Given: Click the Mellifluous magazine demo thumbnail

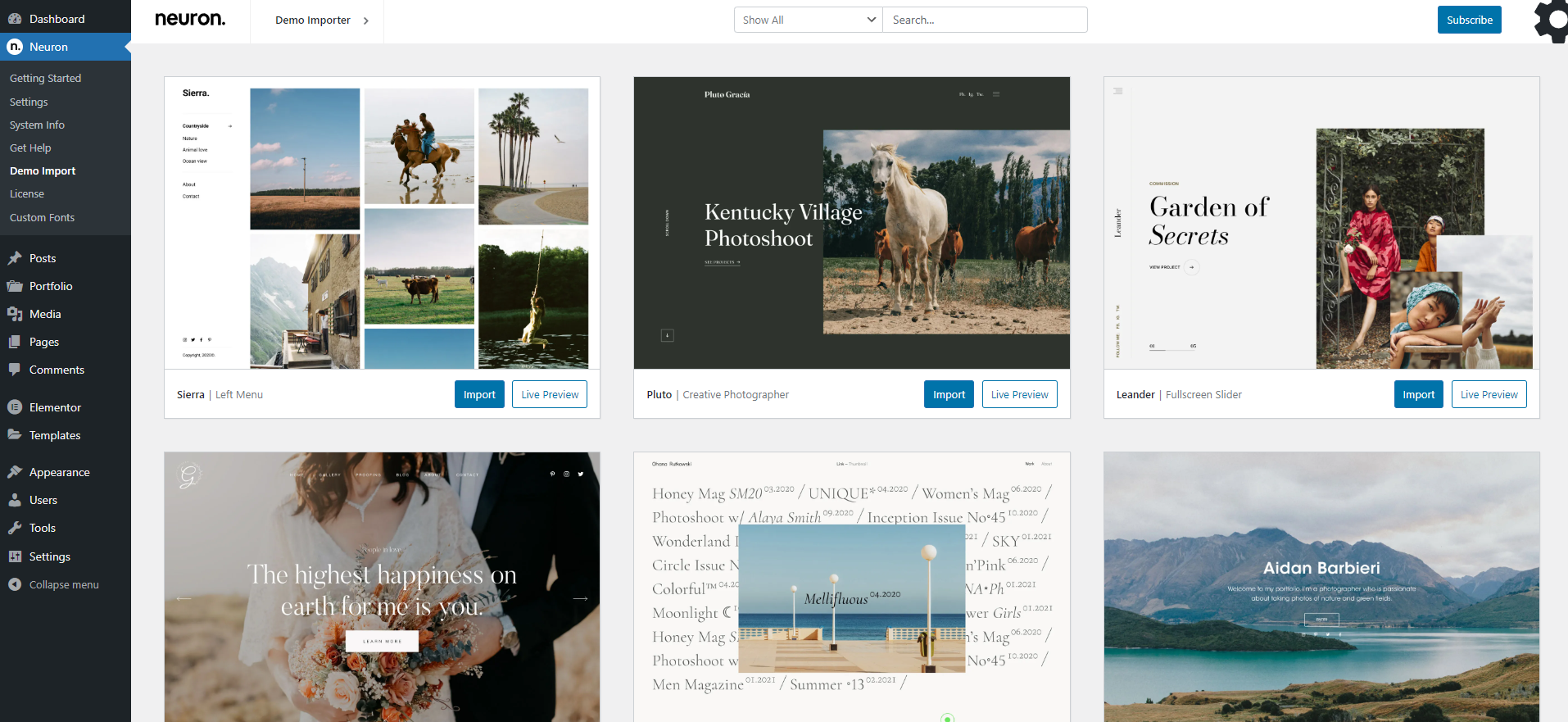Looking at the screenshot, I should (851, 587).
